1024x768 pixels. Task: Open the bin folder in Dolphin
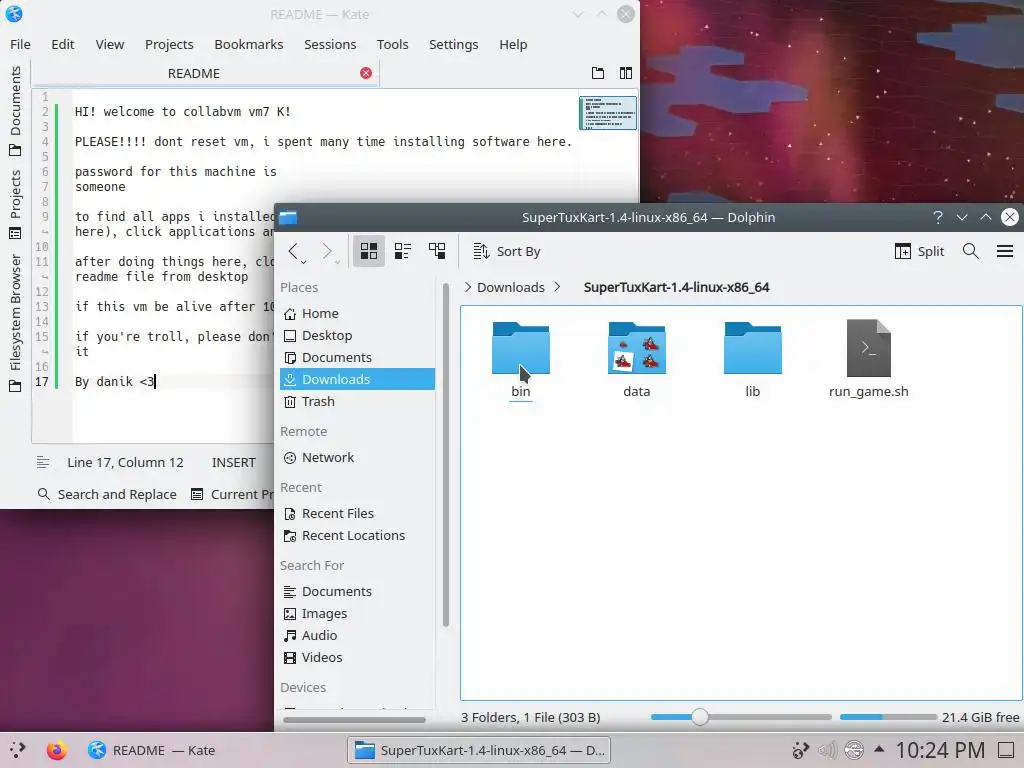[x=520, y=359]
